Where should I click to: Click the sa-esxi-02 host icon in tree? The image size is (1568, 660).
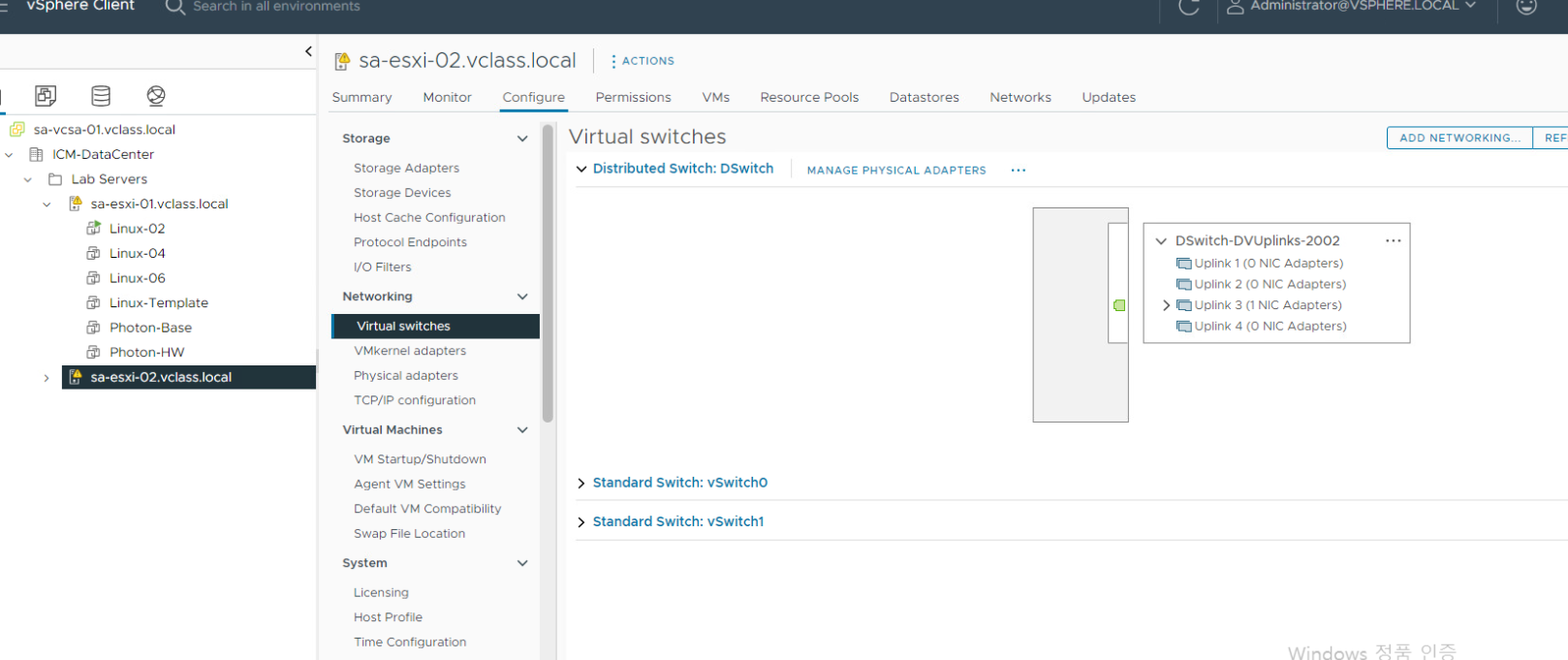[x=75, y=377]
